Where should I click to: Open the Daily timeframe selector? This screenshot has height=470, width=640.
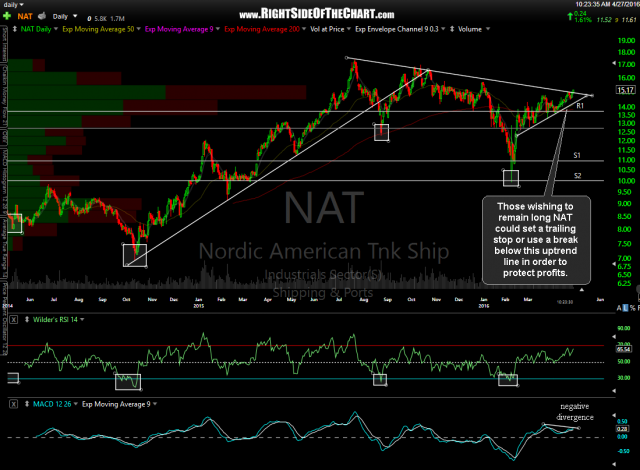coord(64,16)
